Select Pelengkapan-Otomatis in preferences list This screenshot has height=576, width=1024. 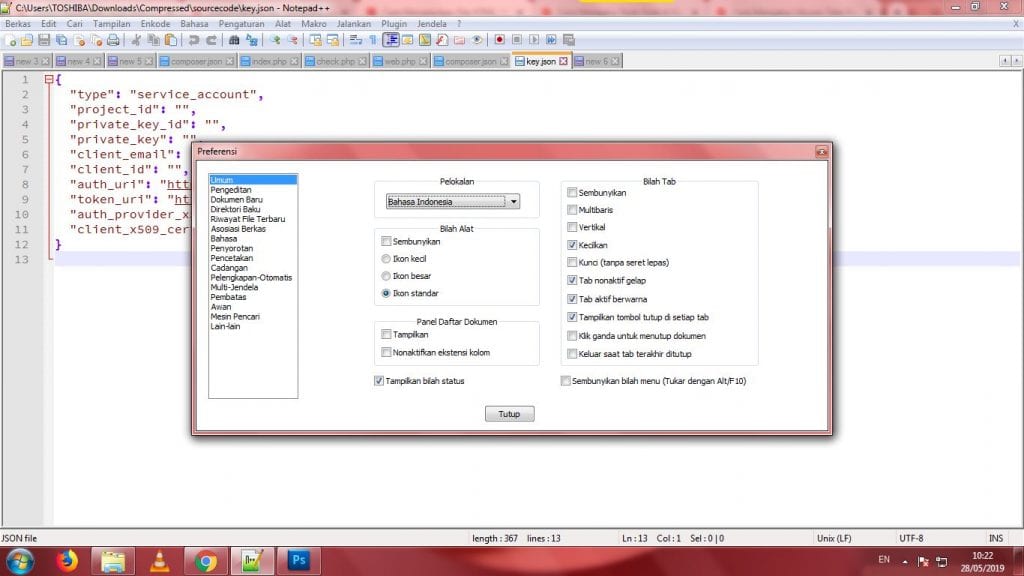coord(251,278)
